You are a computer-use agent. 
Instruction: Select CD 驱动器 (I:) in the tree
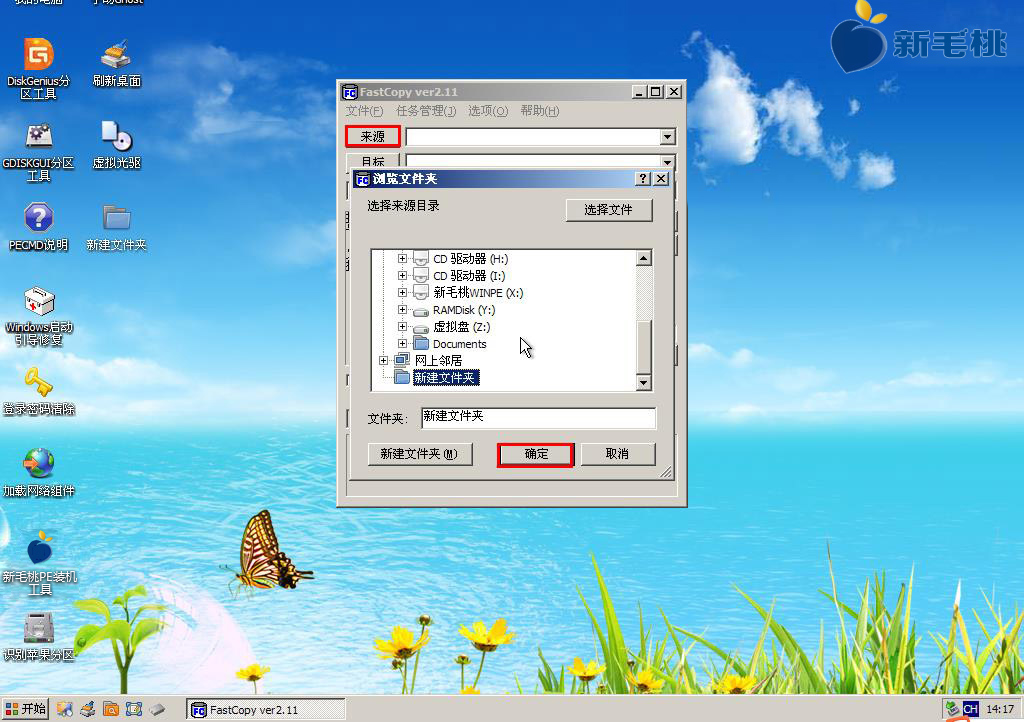[469, 275]
